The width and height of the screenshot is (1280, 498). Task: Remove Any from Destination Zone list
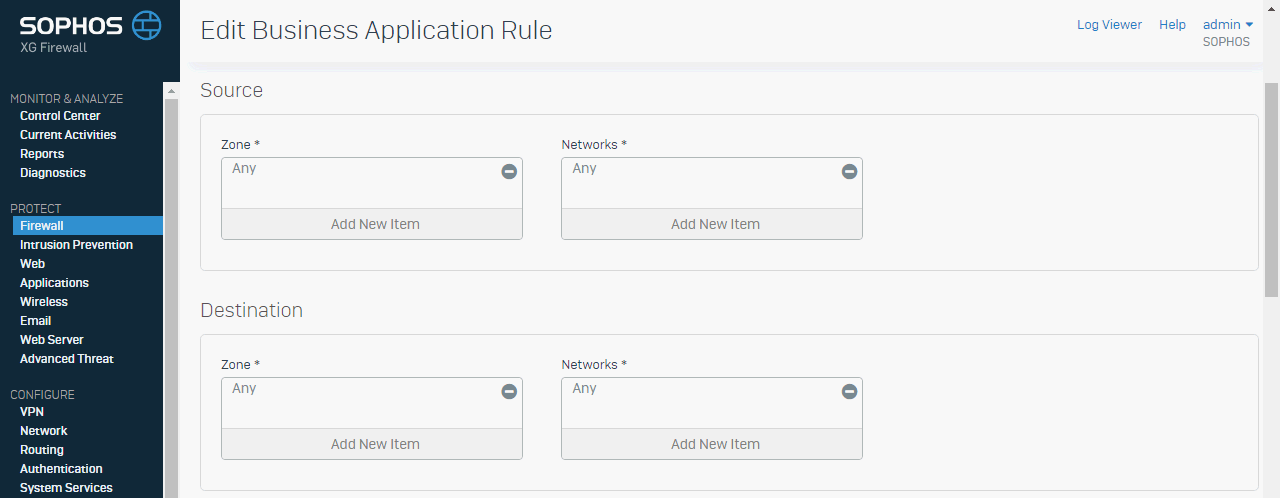509,391
